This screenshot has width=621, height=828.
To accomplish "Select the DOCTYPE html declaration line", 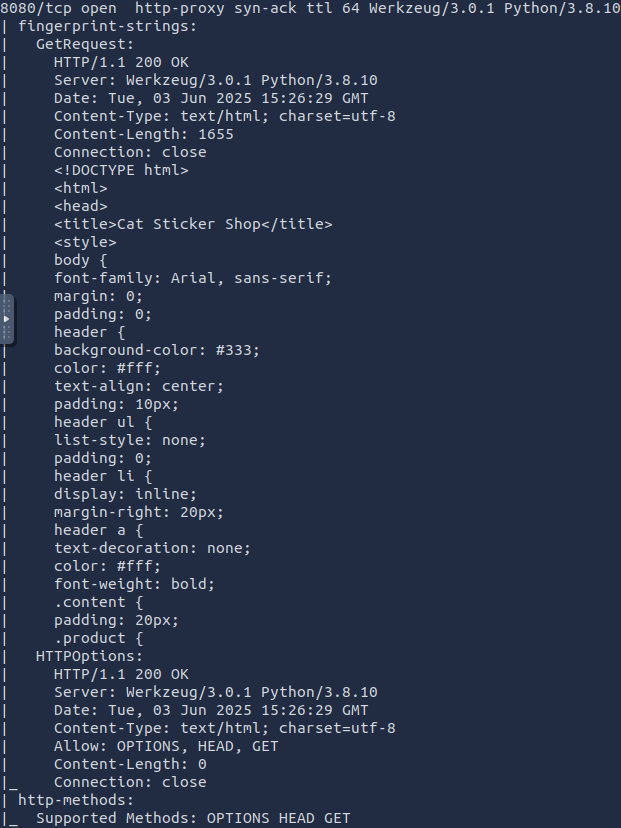I will [121, 170].
